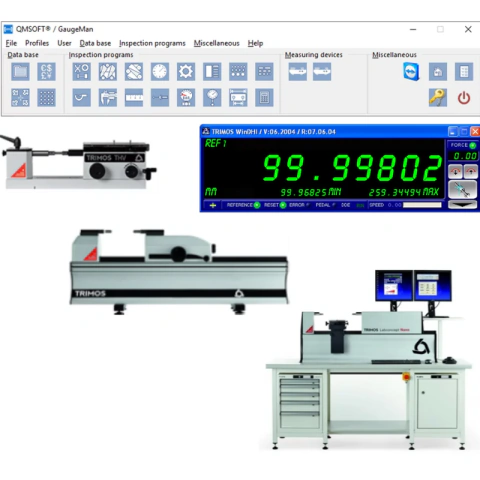Select the second measuring device icon
The image size is (480, 480).
[322, 72]
